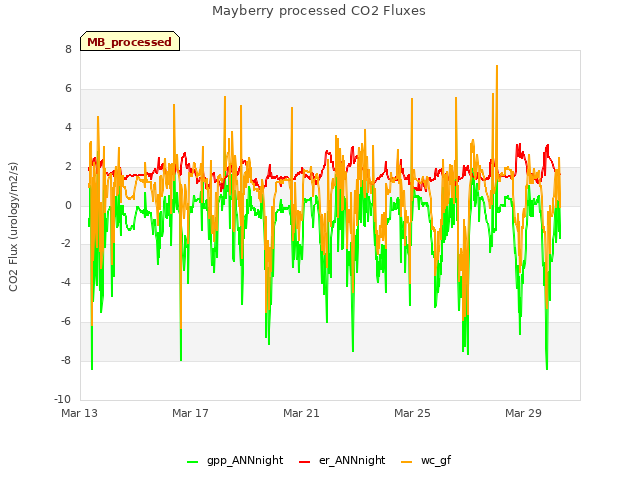Click the Mar 21 x-axis label

301,413
